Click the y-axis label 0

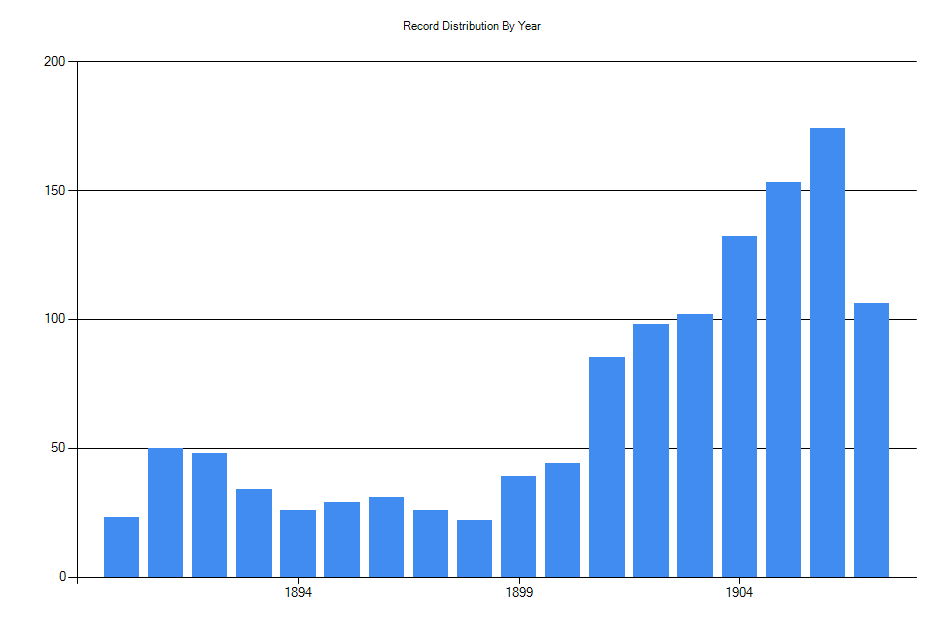62,577
